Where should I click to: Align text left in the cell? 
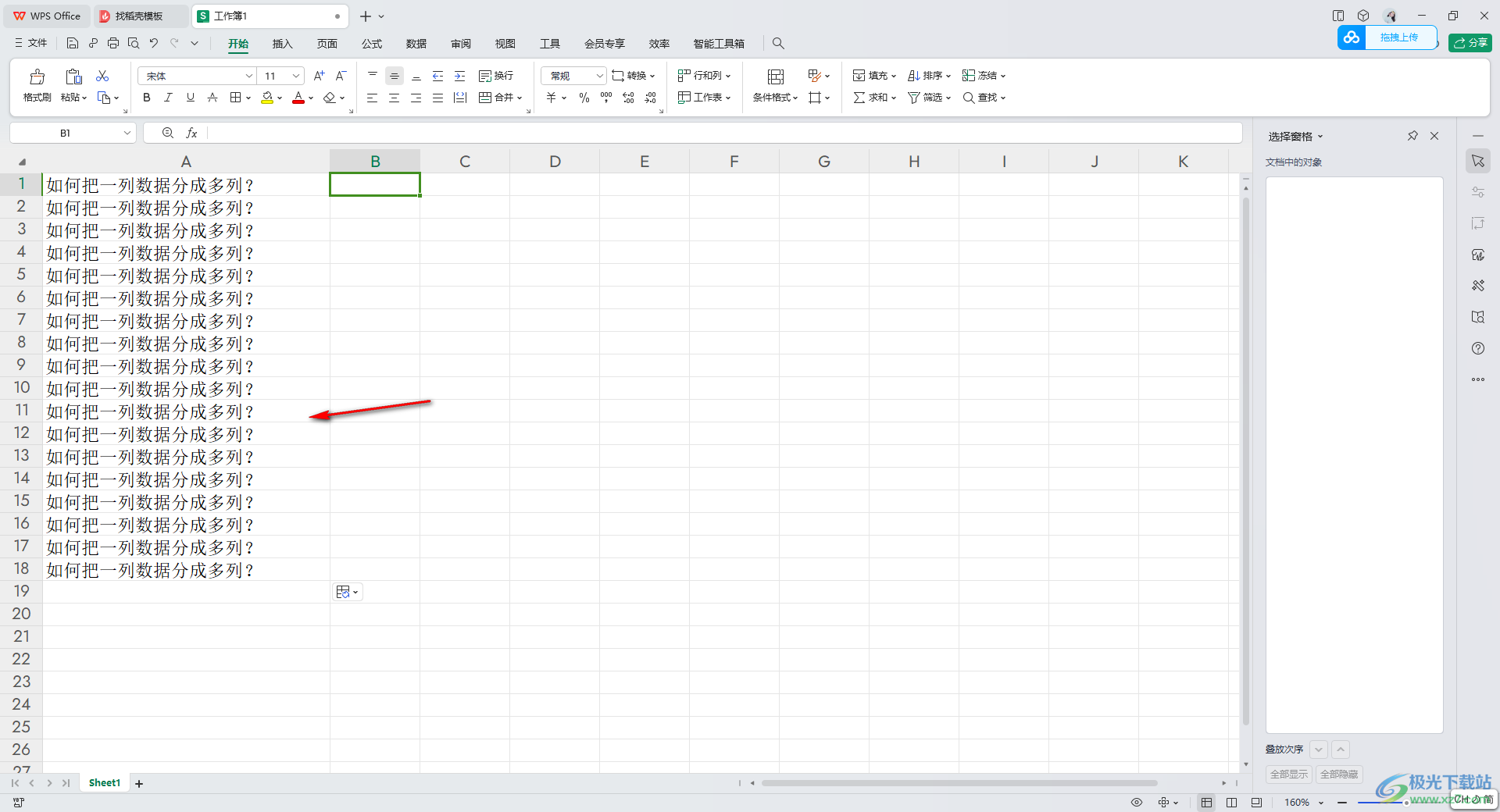coord(373,98)
